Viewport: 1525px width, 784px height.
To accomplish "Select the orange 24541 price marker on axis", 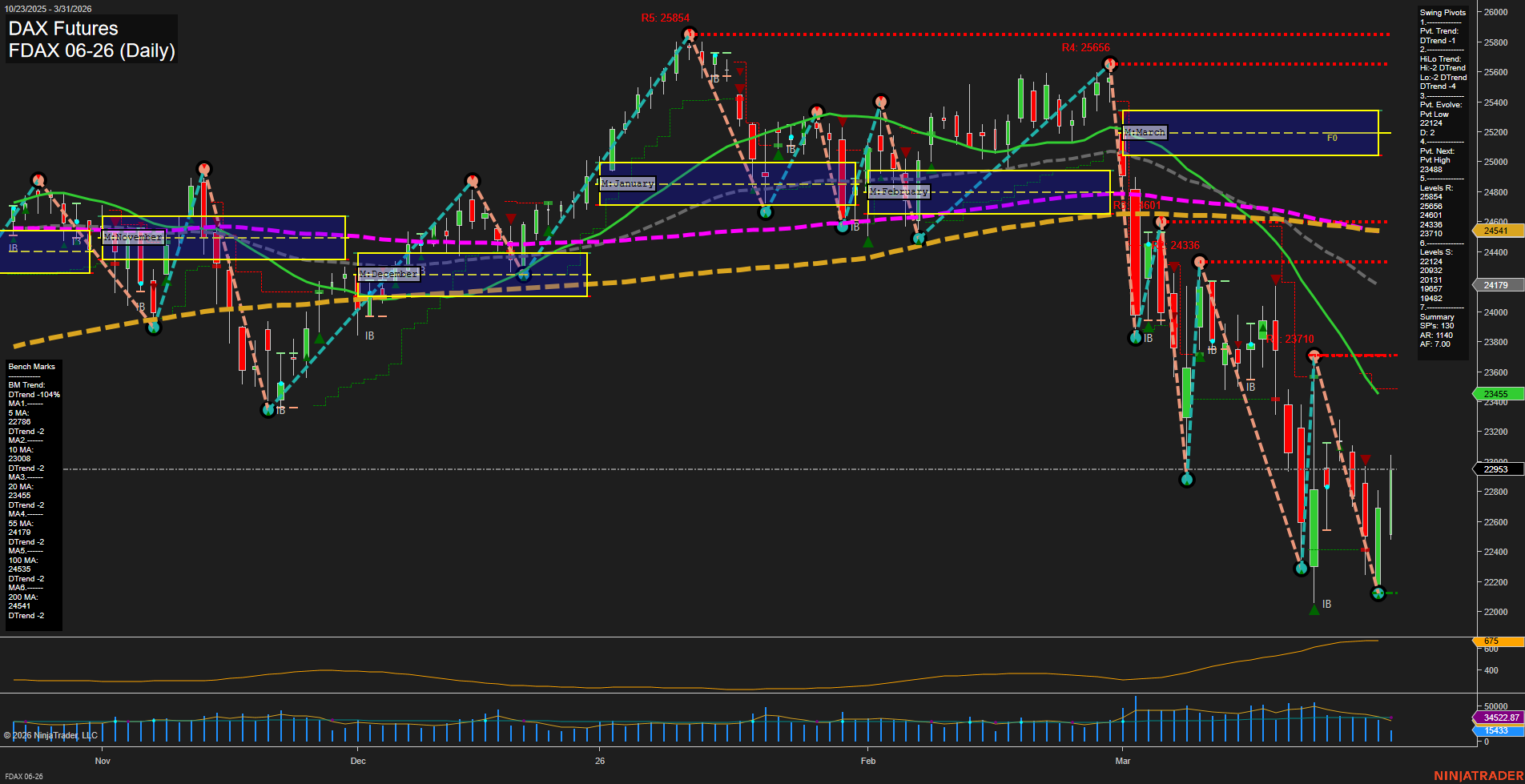I will click(x=1497, y=231).
